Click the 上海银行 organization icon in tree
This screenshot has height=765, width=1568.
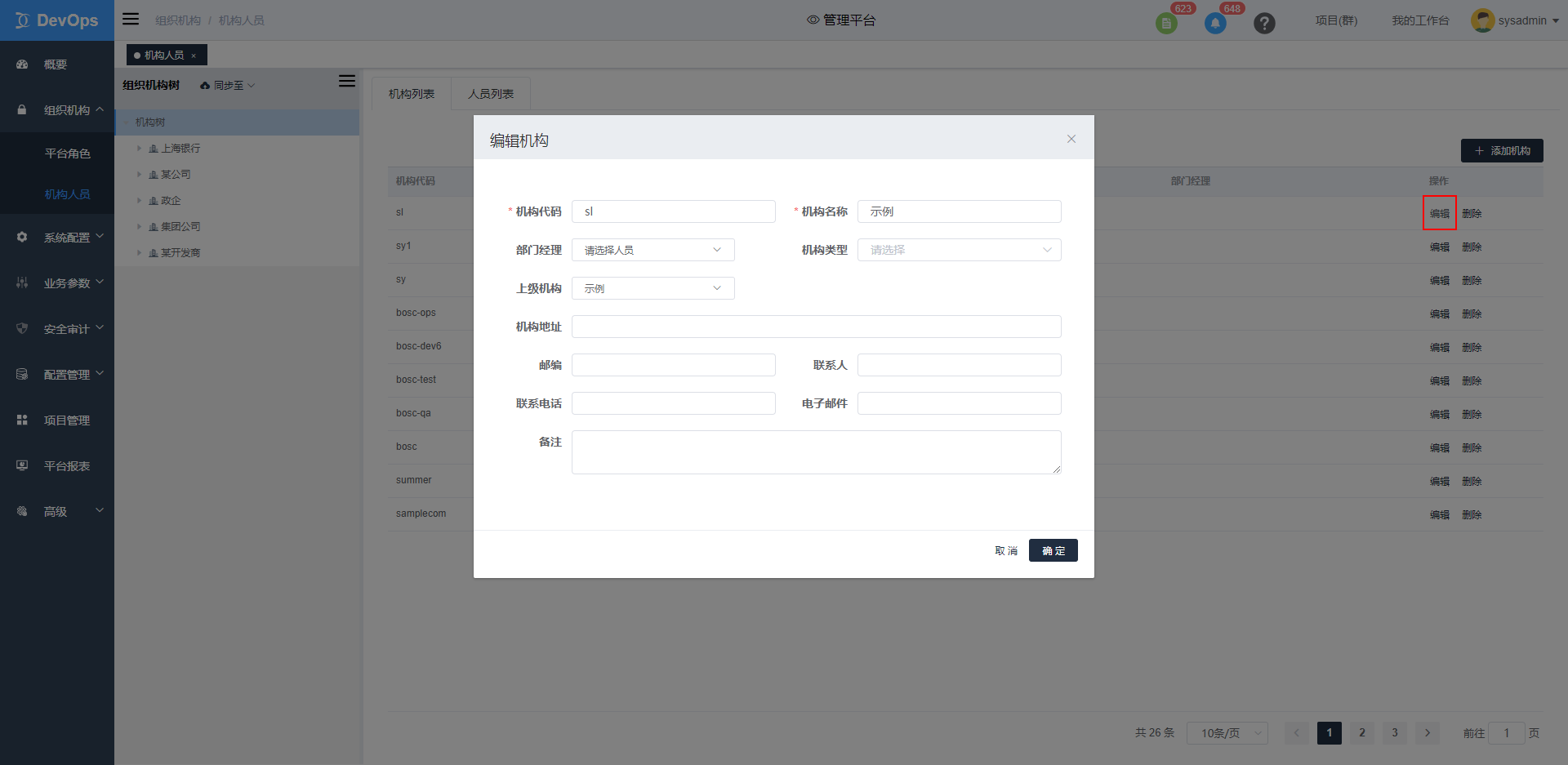(154, 149)
